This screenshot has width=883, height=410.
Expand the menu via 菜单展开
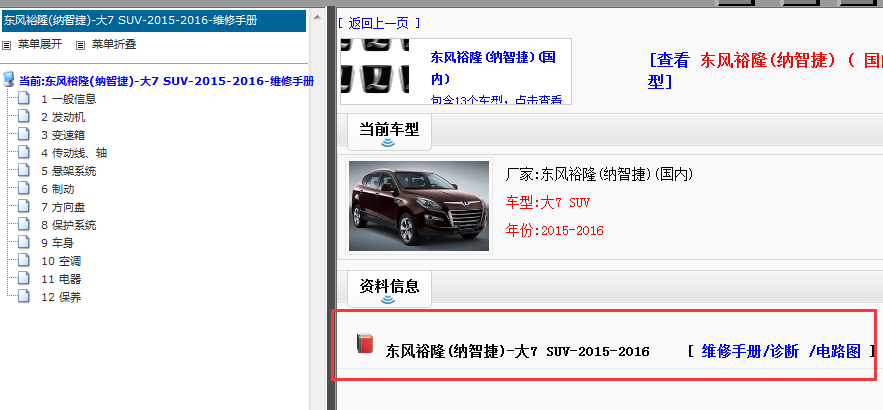click(40, 44)
